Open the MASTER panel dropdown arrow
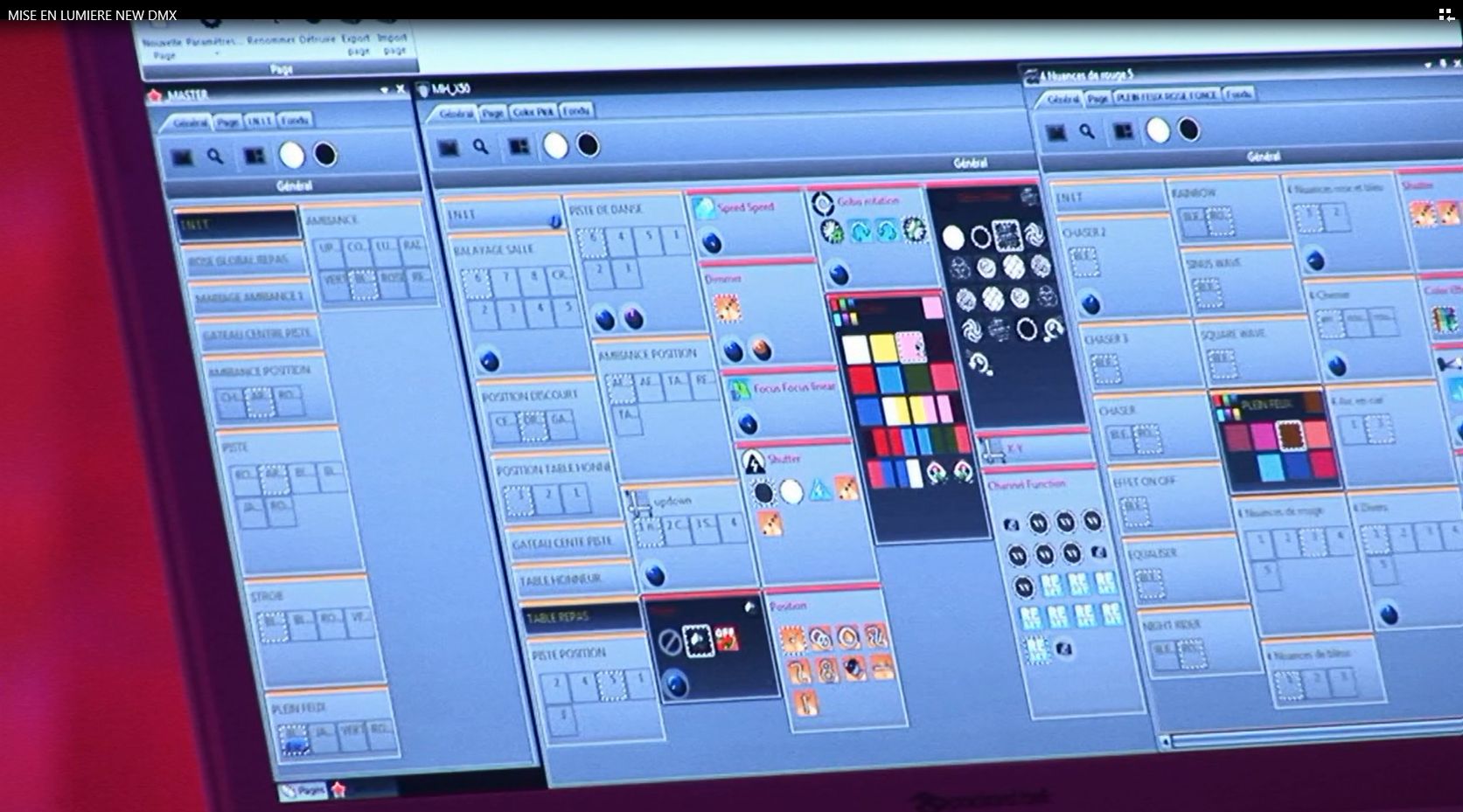The height and width of the screenshot is (812, 1463). pos(384,90)
